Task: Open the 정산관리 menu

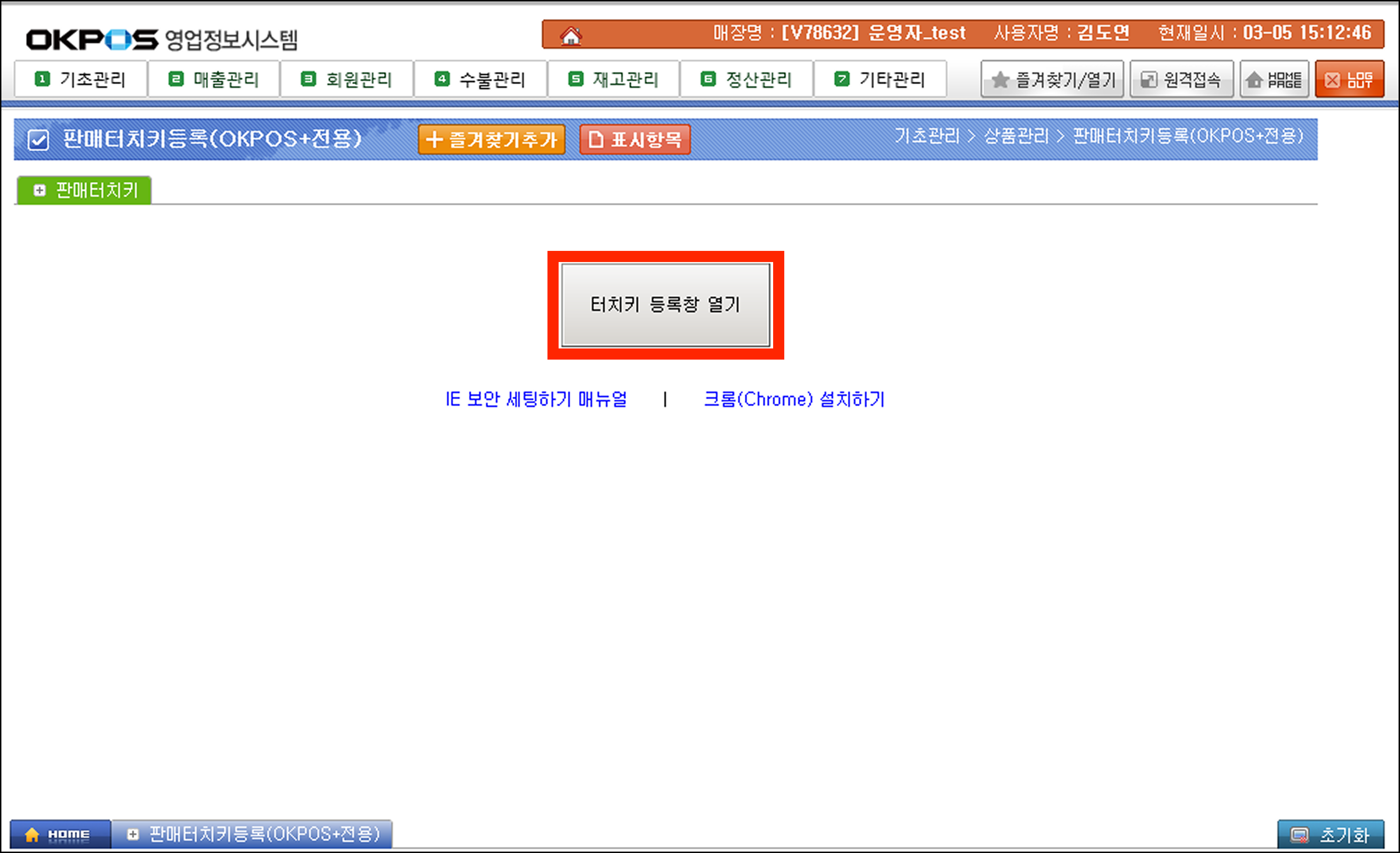Action: 747,79
